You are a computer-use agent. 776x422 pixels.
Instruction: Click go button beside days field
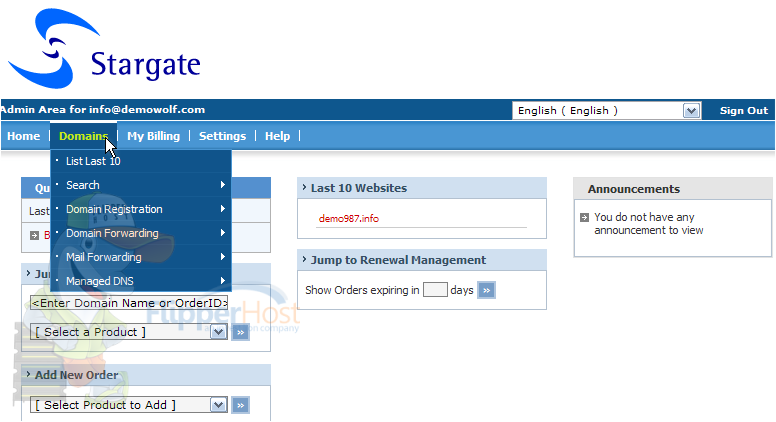click(x=486, y=290)
